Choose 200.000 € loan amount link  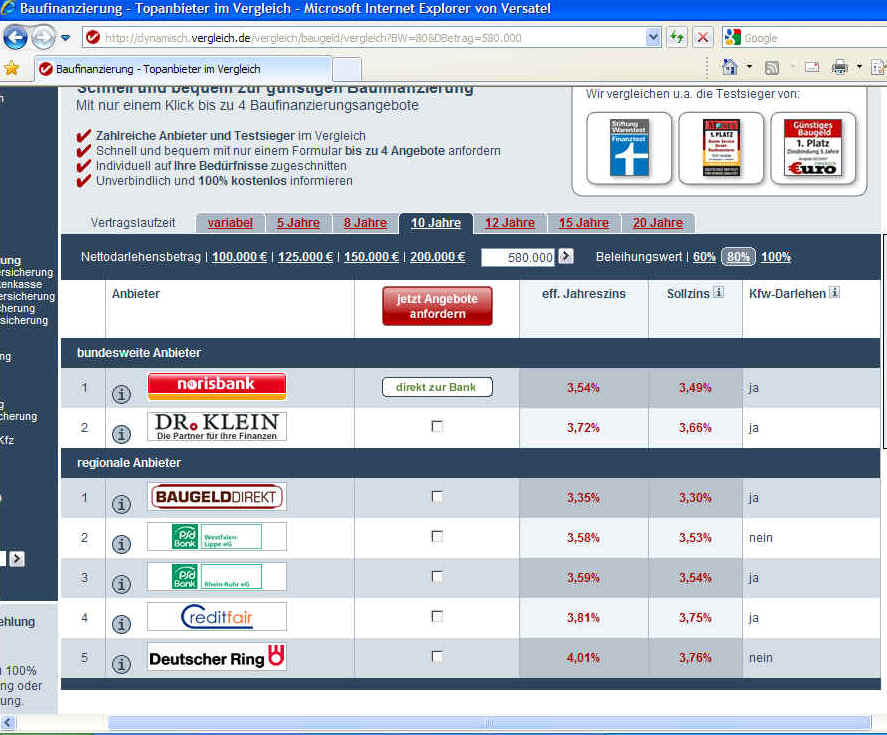coord(437,257)
